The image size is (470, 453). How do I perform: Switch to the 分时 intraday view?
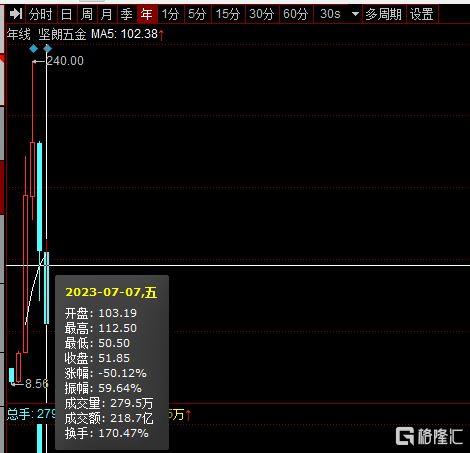point(41,14)
